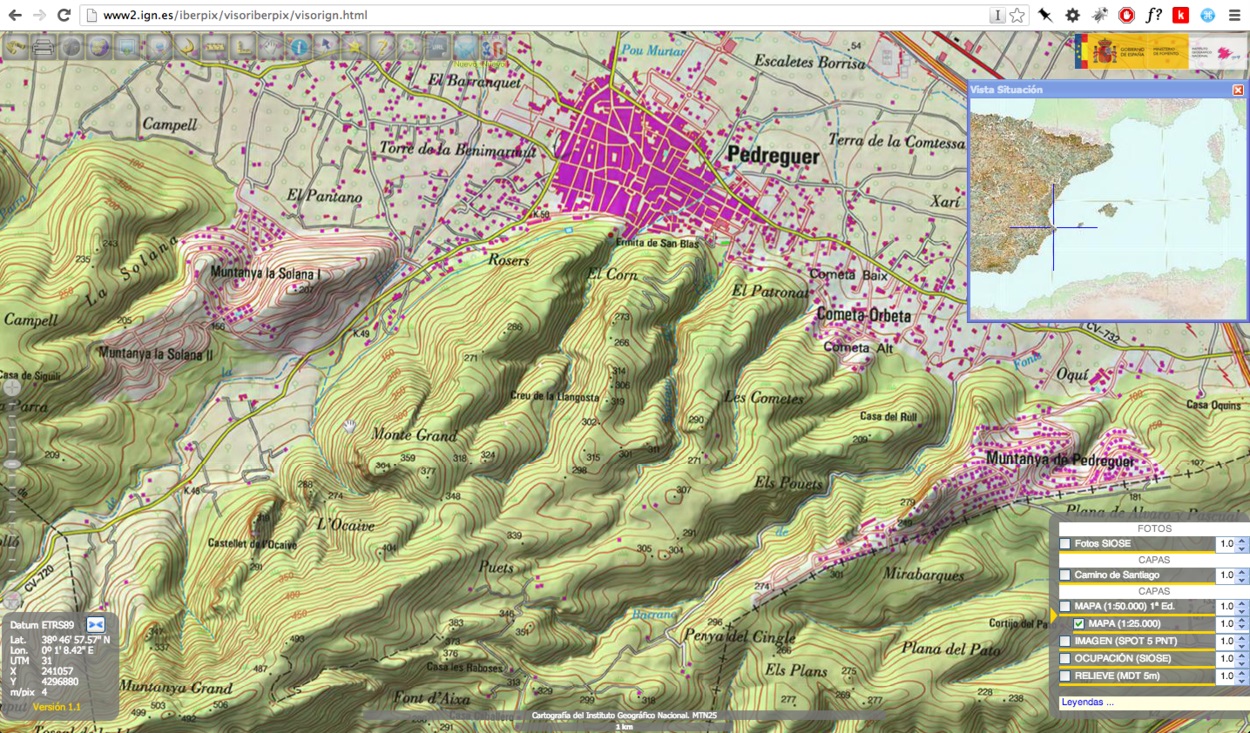Increase opacity of Camino de Santiago layer
1250x733 pixels.
[x=1242, y=571]
